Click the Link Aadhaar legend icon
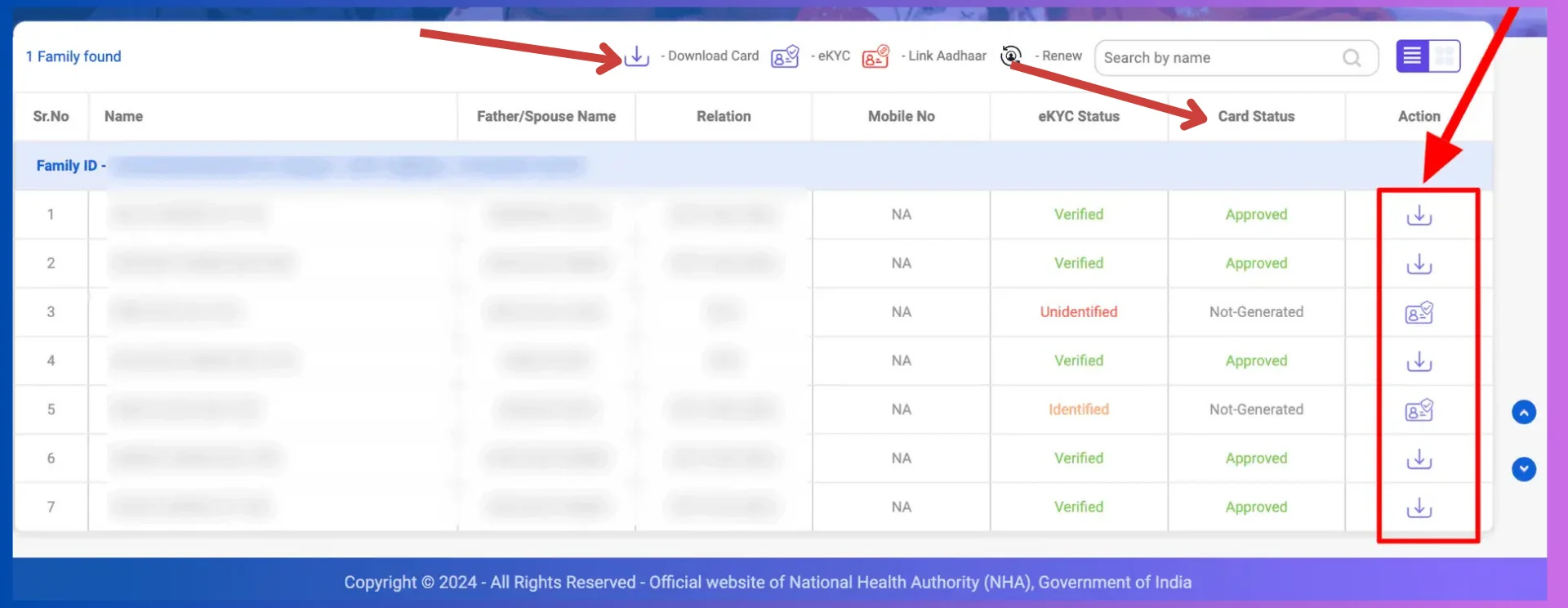This screenshot has width=1568, height=608. tap(875, 56)
